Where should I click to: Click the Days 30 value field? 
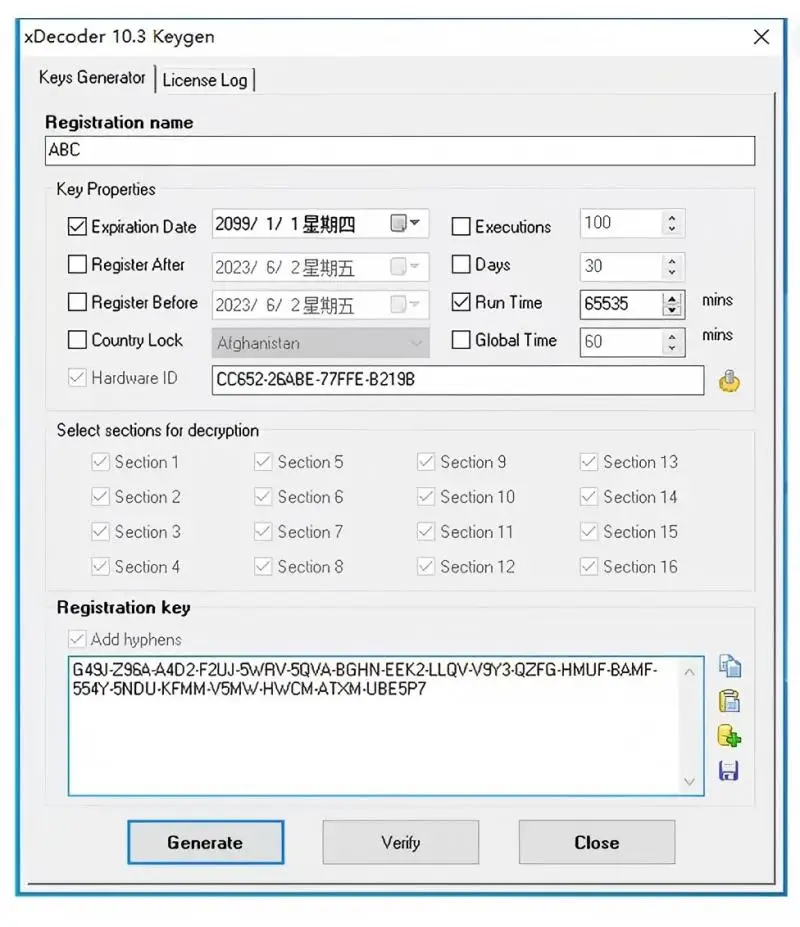tap(621, 266)
